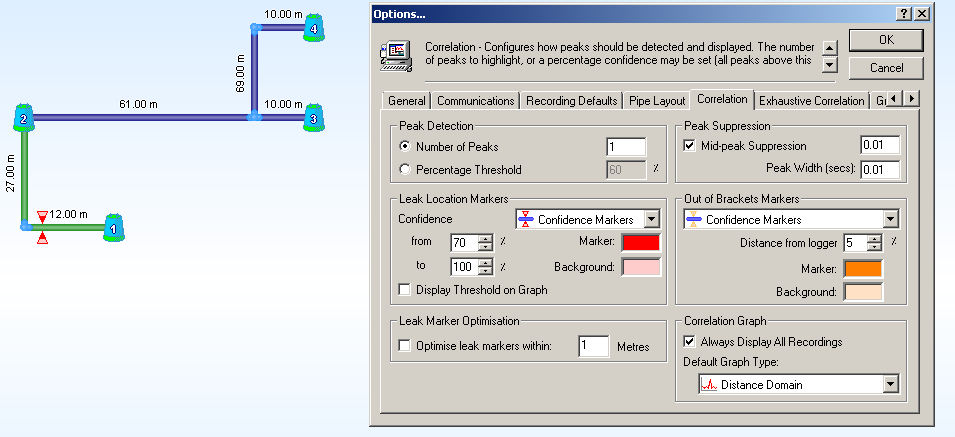The width and height of the screenshot is (955, 437).
Task: Toggle Always Display All Recordings
Action: click(x=689, y=341)
